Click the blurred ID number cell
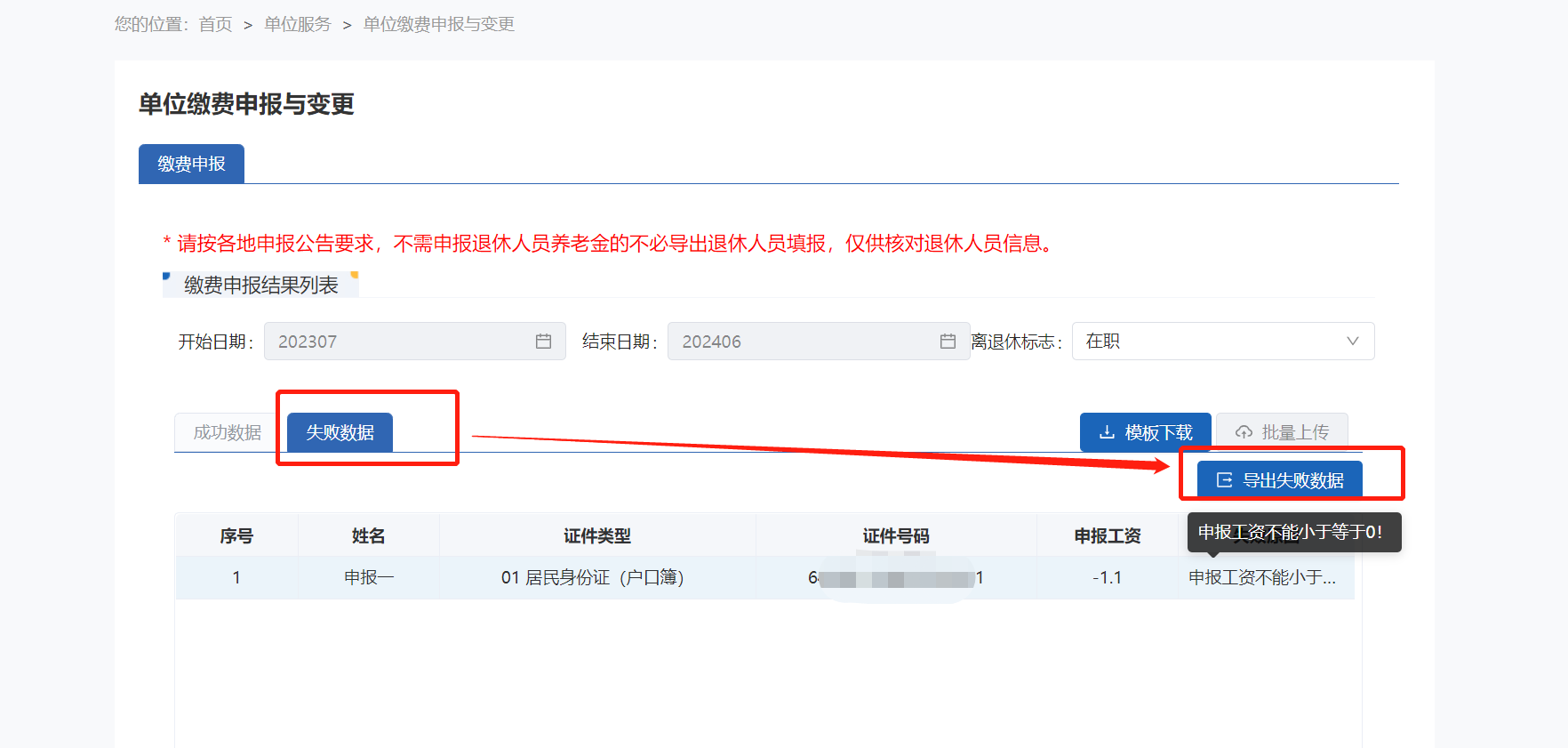 point(896,578)
